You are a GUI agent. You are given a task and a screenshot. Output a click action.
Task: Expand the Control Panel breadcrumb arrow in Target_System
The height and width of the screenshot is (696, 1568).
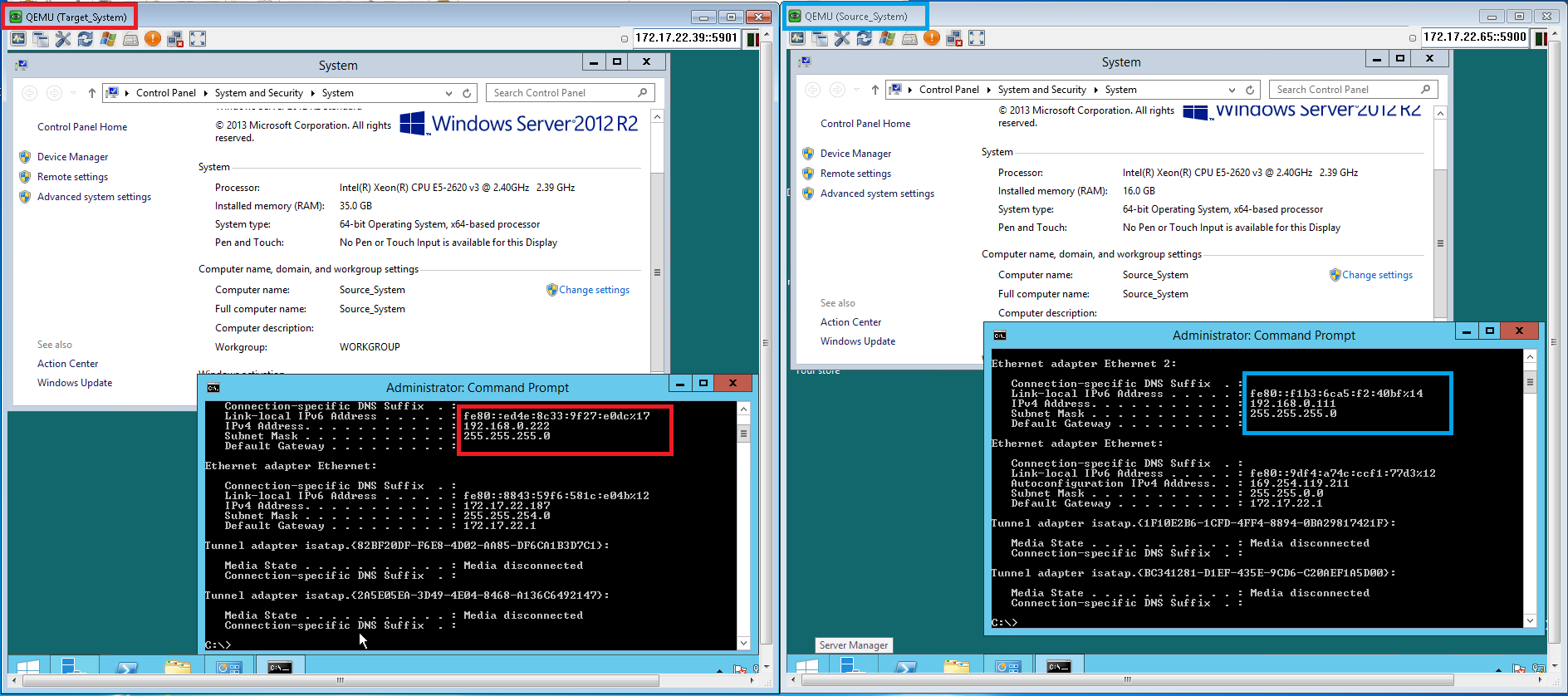pos(205,93)
